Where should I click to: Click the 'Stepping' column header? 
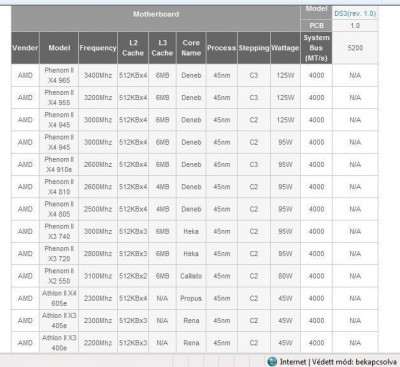[x=254, y=48]
